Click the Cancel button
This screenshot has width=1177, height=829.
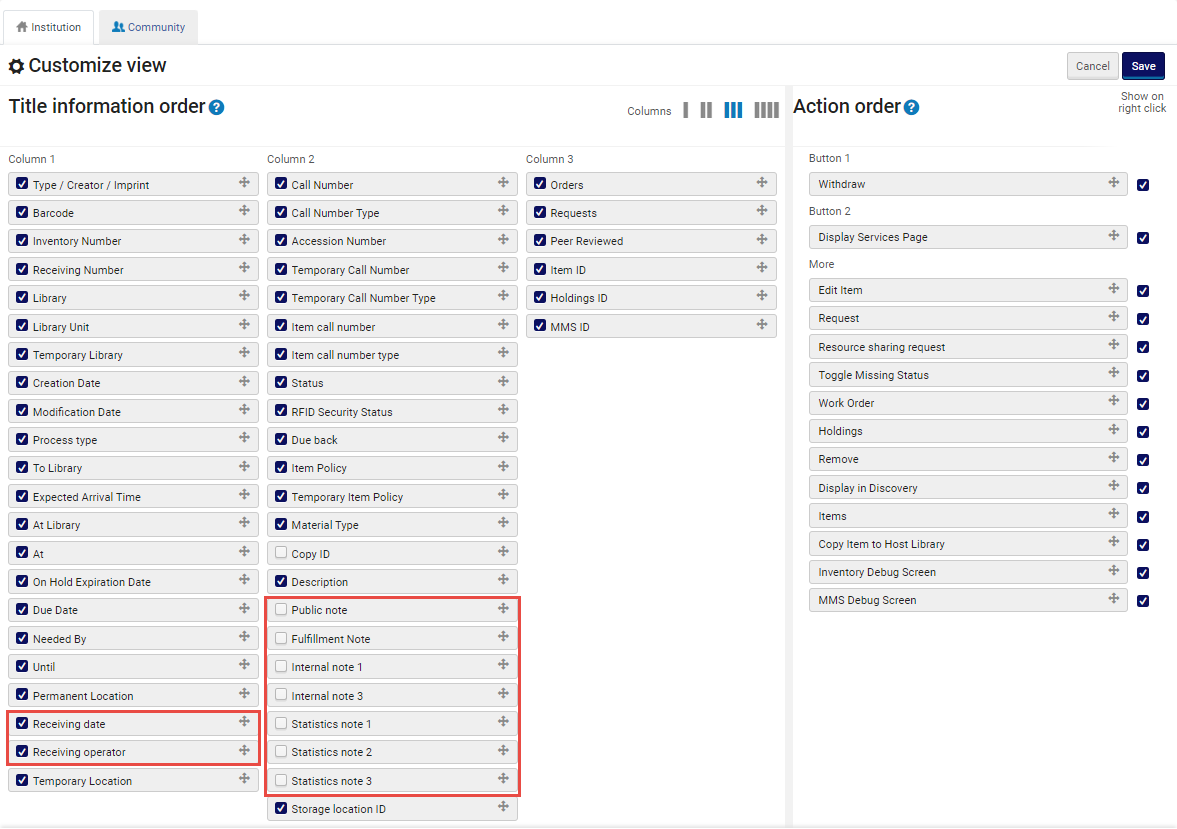click(x=1092, y=66)
